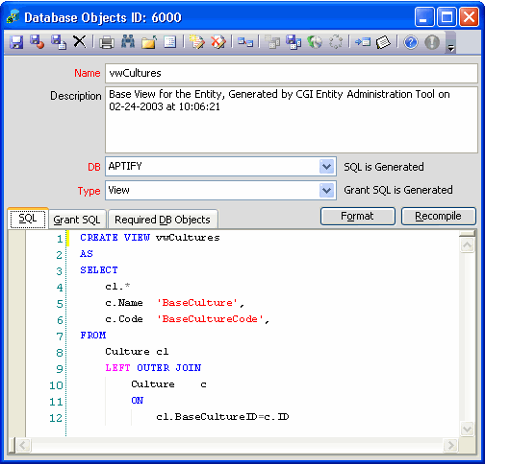Click the two linked windows icon
Image resolution: width=529 pixels, height=471 pixels.
[x=245, y=43]
